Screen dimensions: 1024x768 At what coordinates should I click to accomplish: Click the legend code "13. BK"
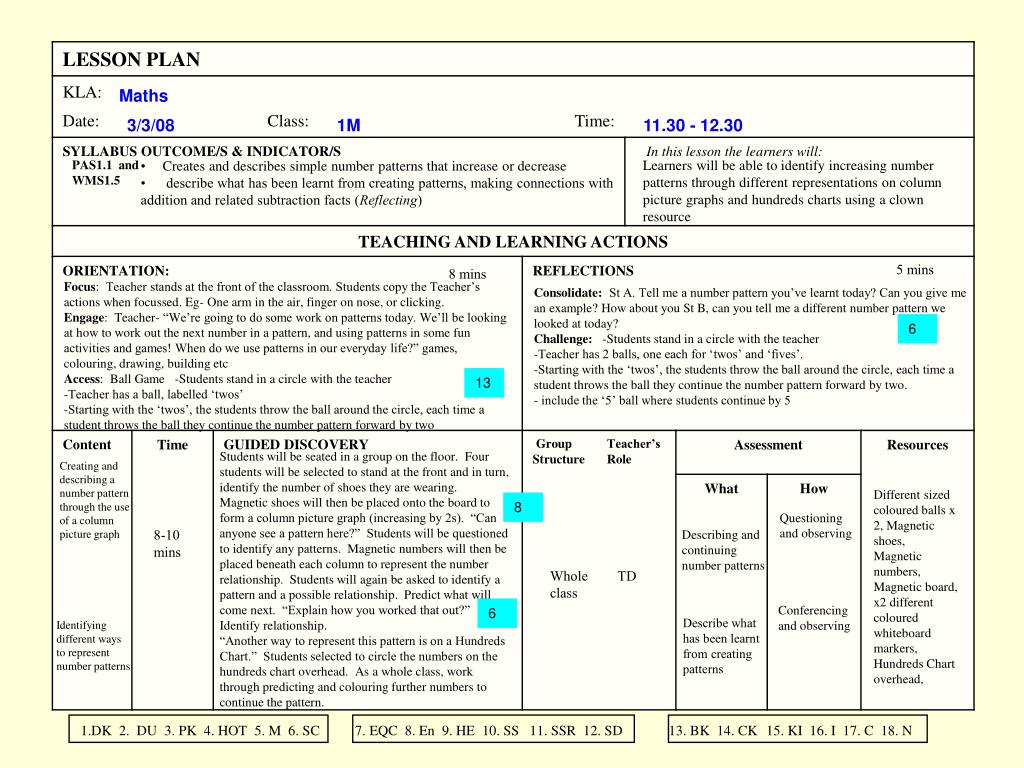(690, 731)
